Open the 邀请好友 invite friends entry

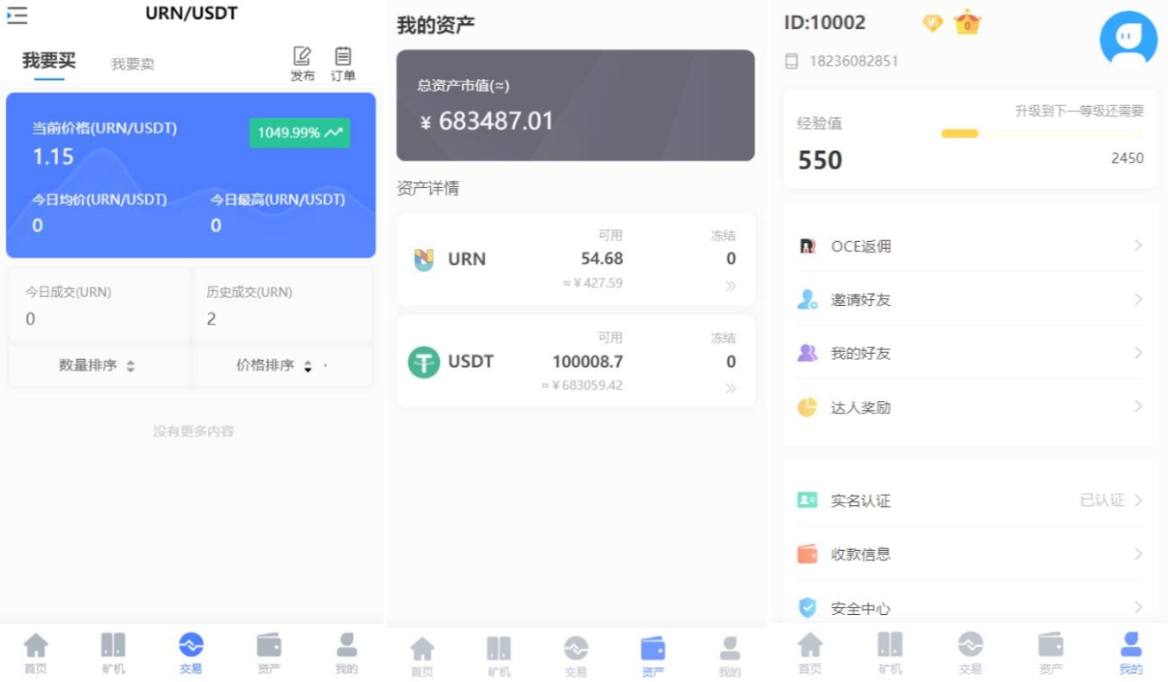click(x=970, y=299)
